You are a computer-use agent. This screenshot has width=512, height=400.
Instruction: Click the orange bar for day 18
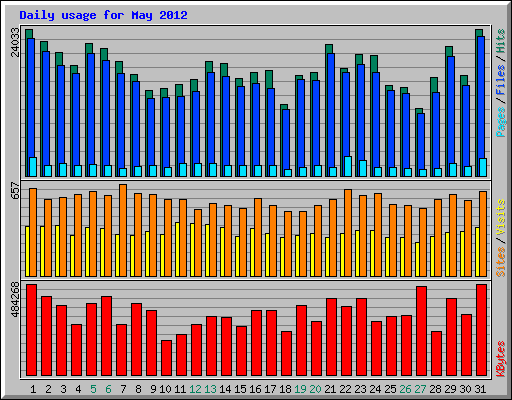coord(288,244)
